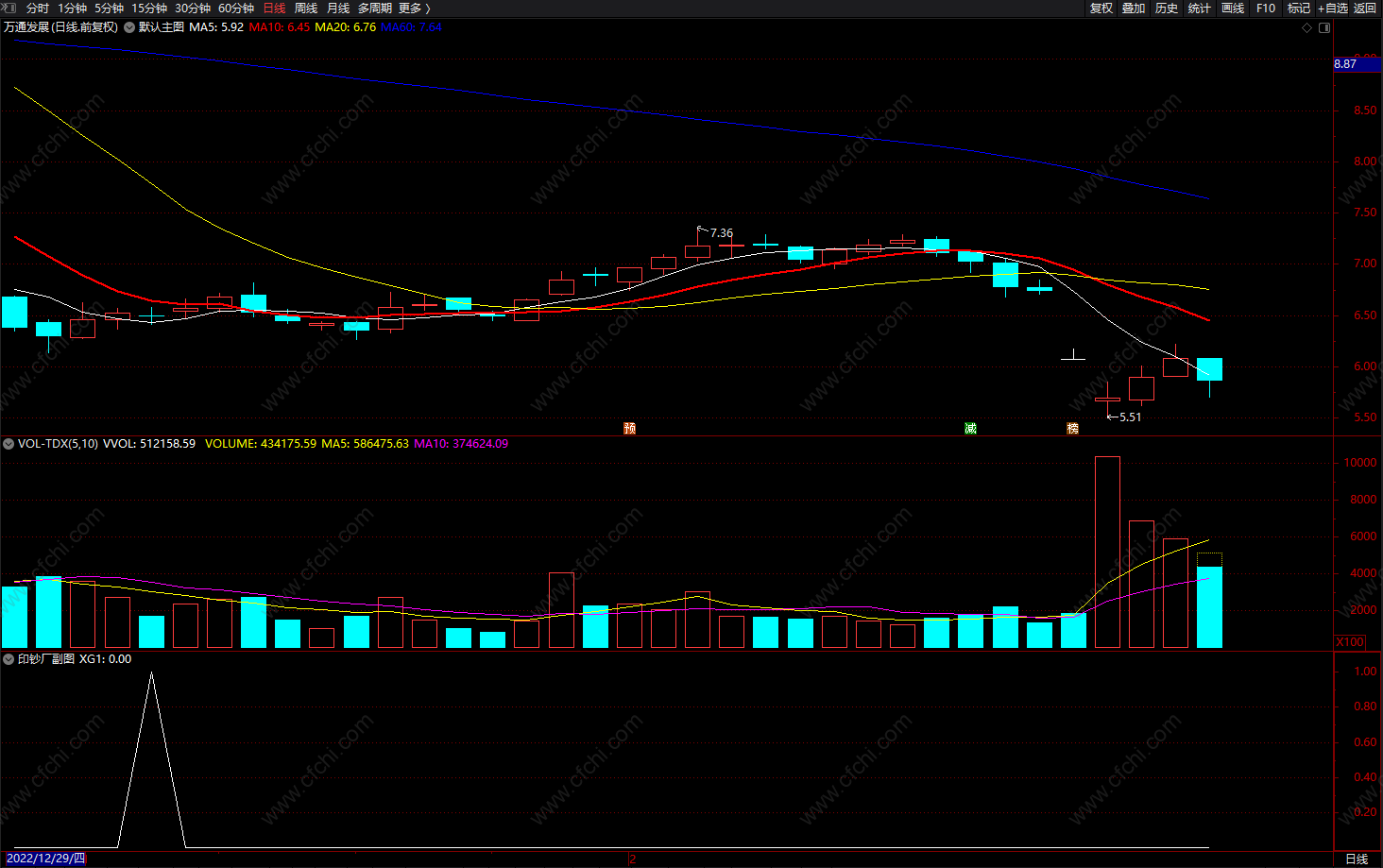This screenshot has height=868, width=1383.
Task: Open the 统计 statistics button
Action: [1200, 8]
